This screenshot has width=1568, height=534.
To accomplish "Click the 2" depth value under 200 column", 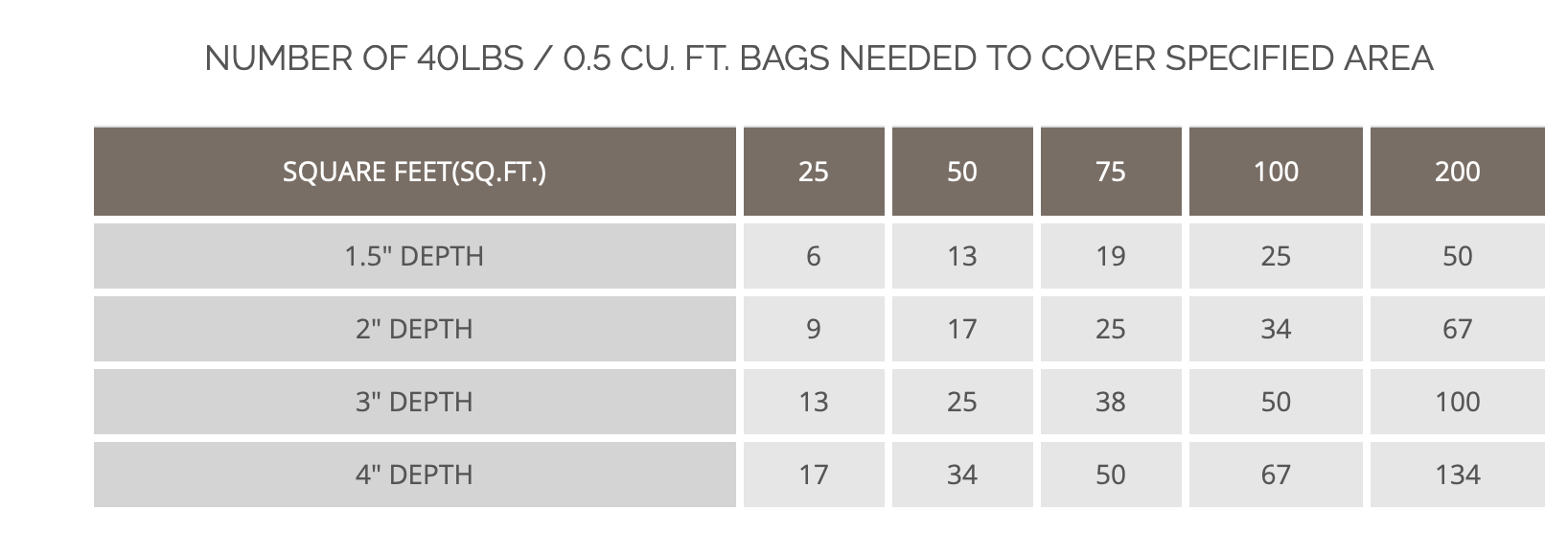I will coord(1457,329).
